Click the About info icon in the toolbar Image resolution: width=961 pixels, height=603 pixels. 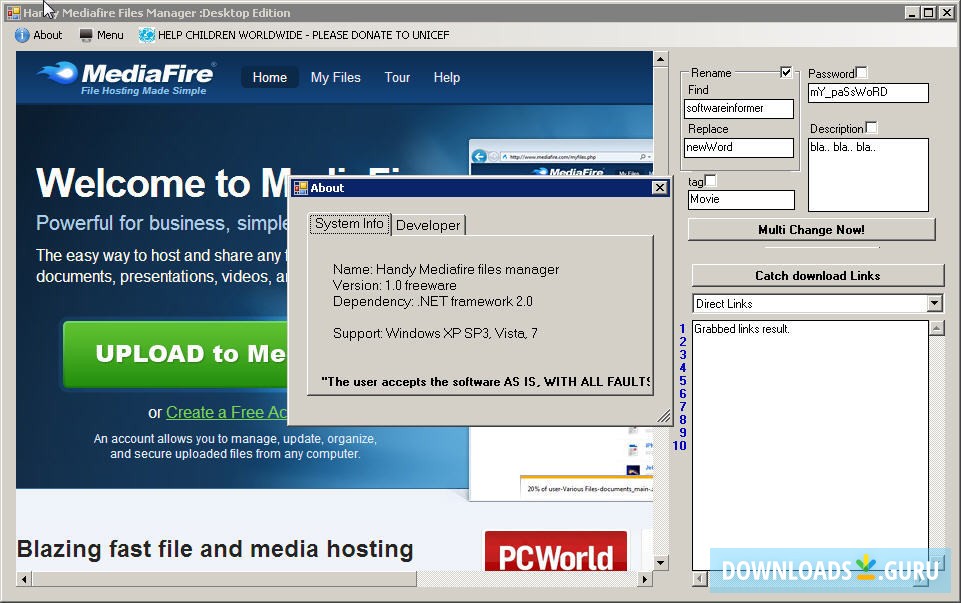[23, 35]
